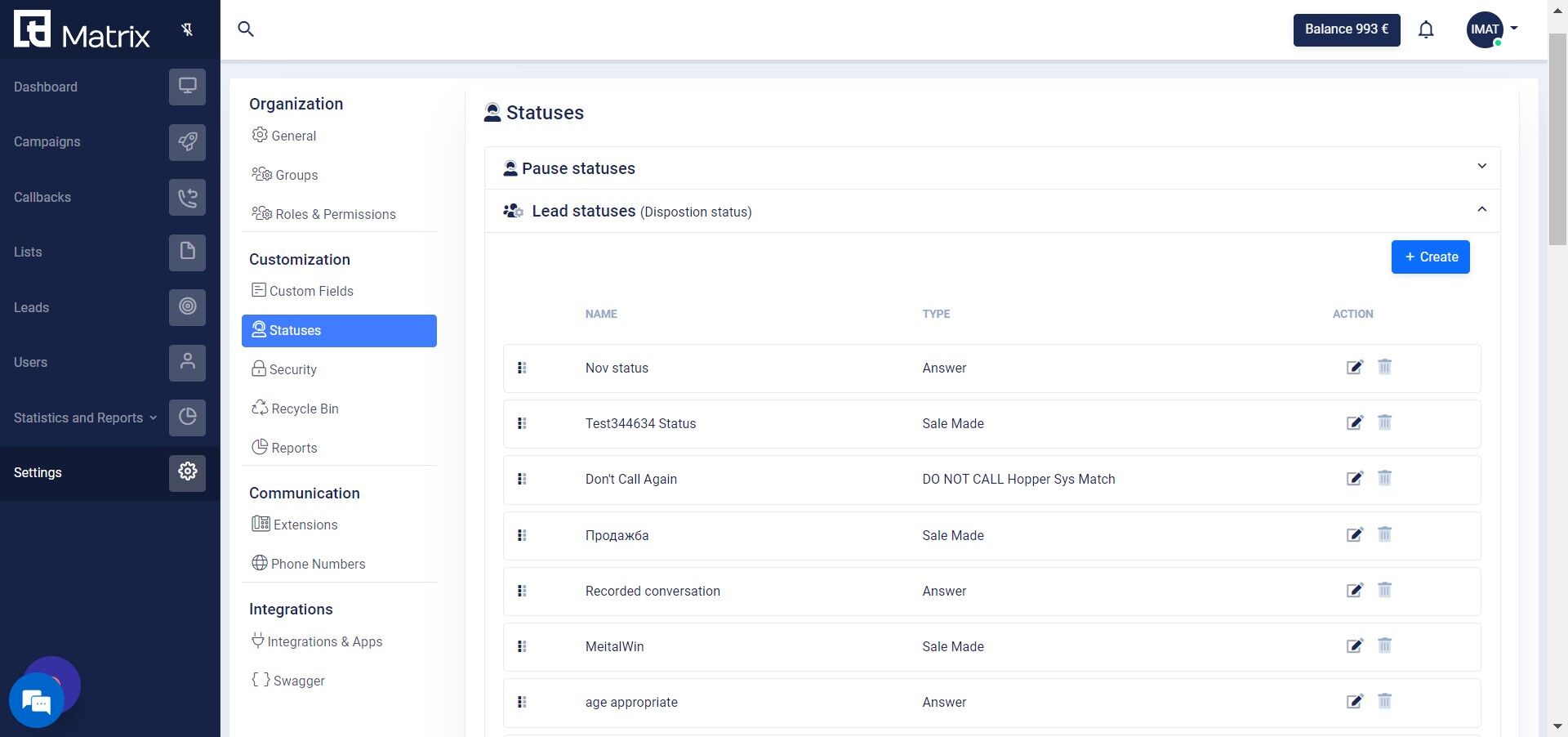The height and width of the screenshot is (737, 1568).
Task: Click the notification bell icon
Action: click(1426, 29)
